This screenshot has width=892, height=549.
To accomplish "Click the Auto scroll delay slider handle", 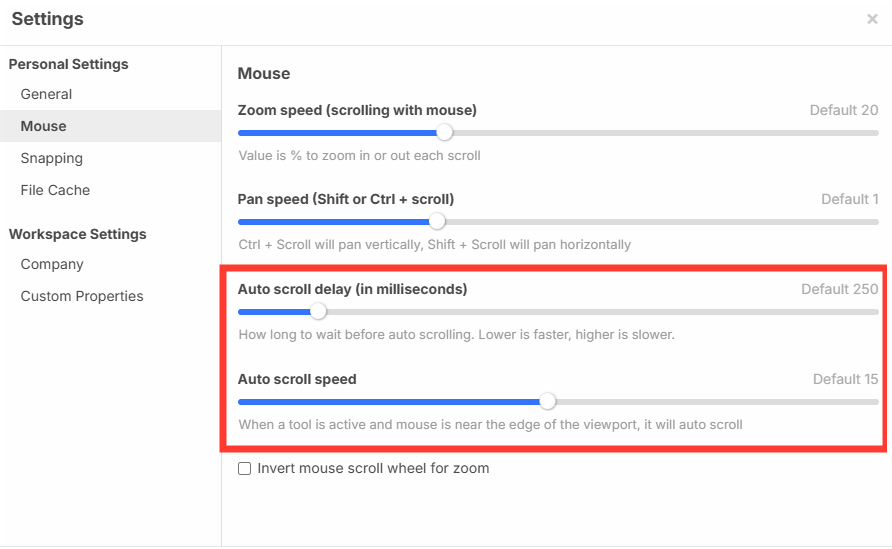I will click(318, 312).
